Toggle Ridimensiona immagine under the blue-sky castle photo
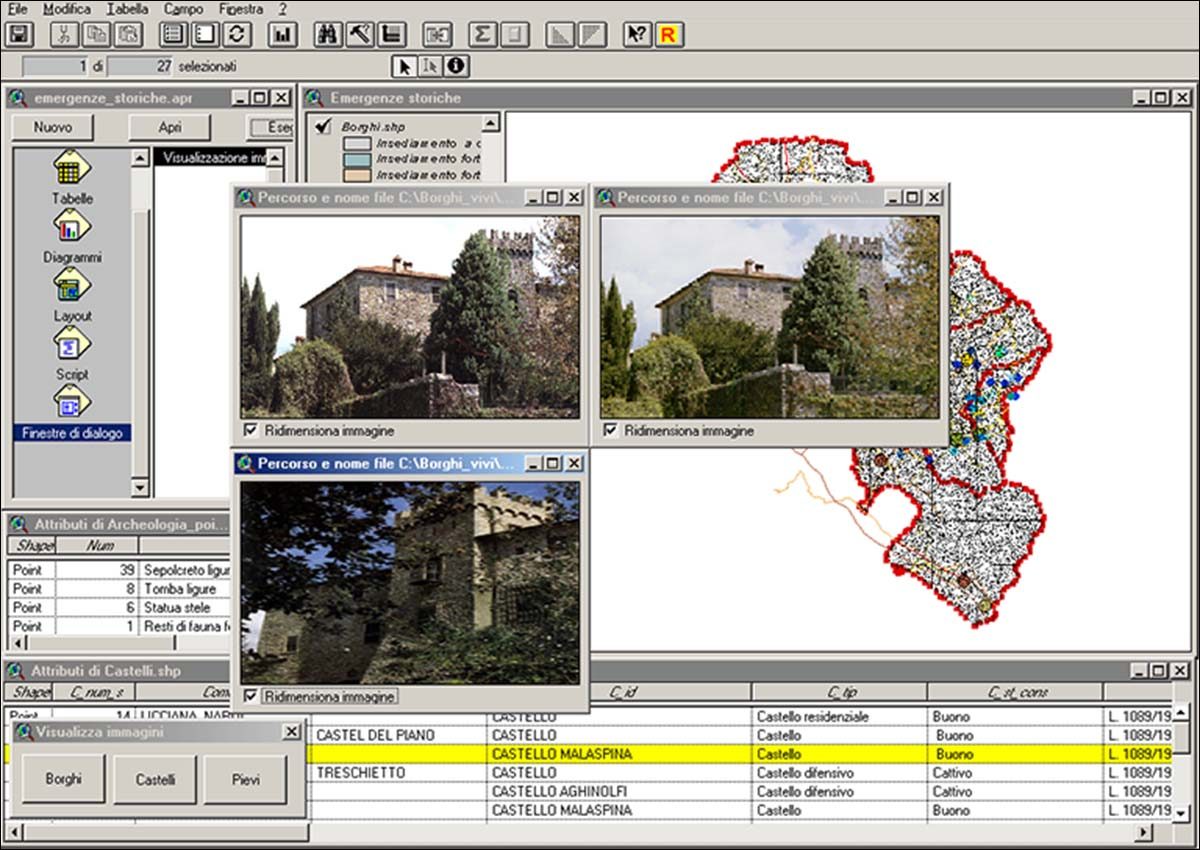This screenshot has width=1200, height=850. (x=610, y=430)
